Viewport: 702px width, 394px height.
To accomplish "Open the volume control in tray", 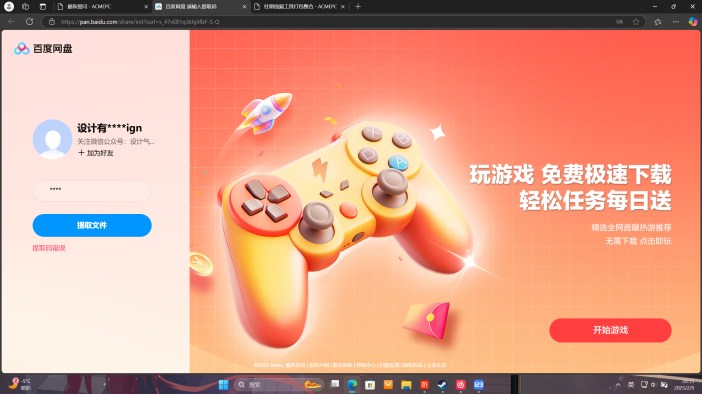I will click(x=653, y=385).
